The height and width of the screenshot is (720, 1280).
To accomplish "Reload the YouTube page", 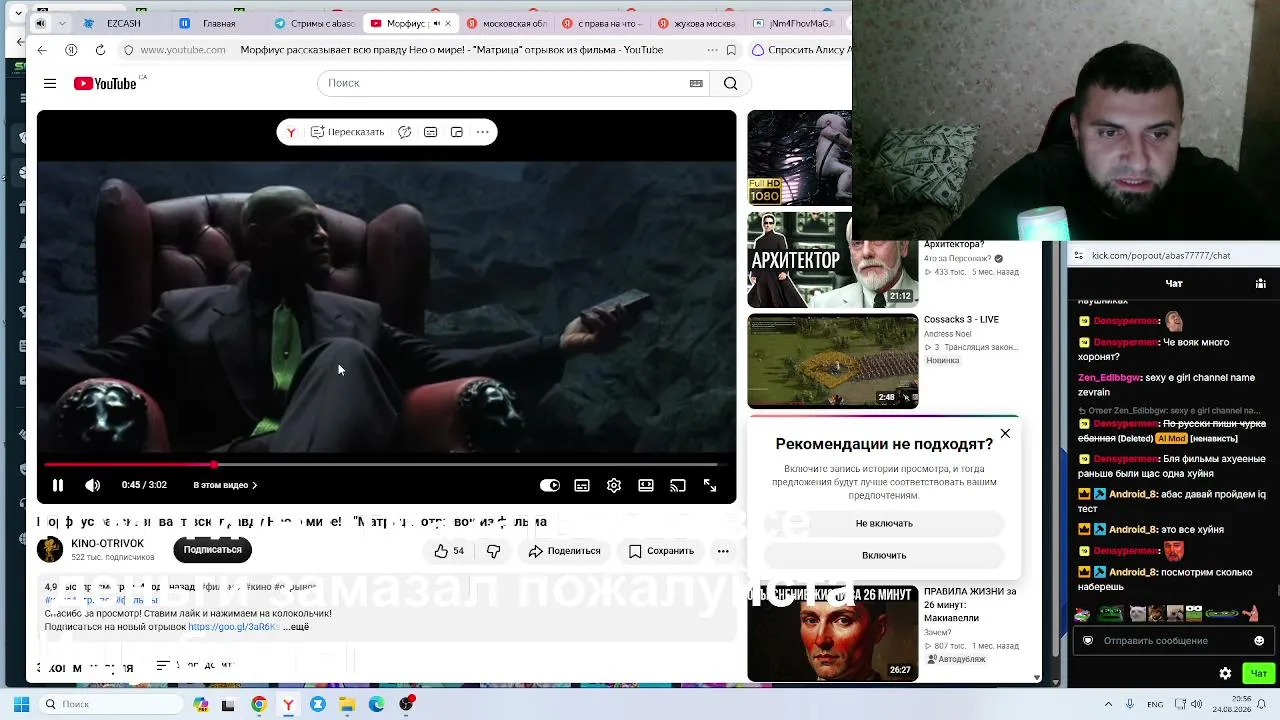I will click(x=100, y=50).
